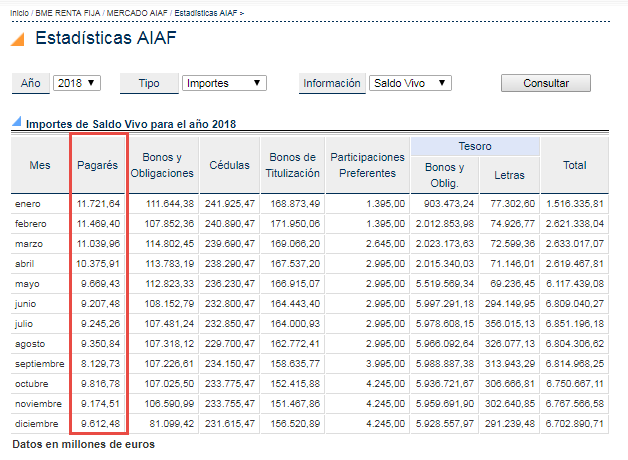
Task: Click Total value 6.702.890,71 for diciembre
Action: coord(575,424)
